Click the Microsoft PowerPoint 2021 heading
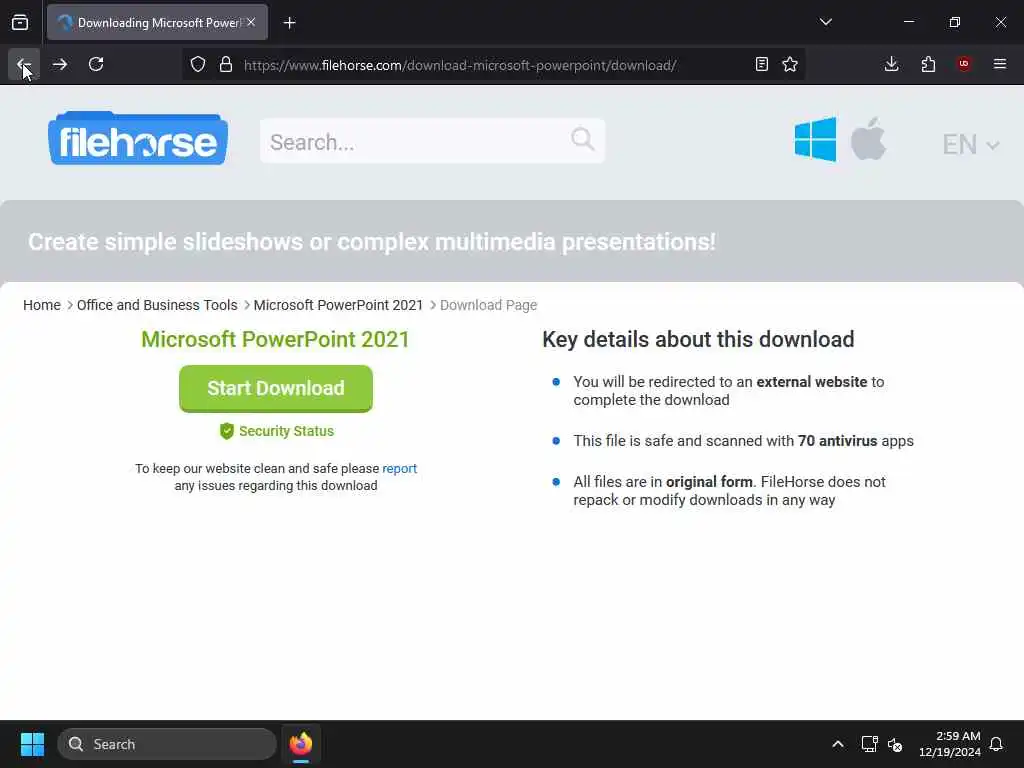This screenshot has height=768, width=1024. point(276,340)
